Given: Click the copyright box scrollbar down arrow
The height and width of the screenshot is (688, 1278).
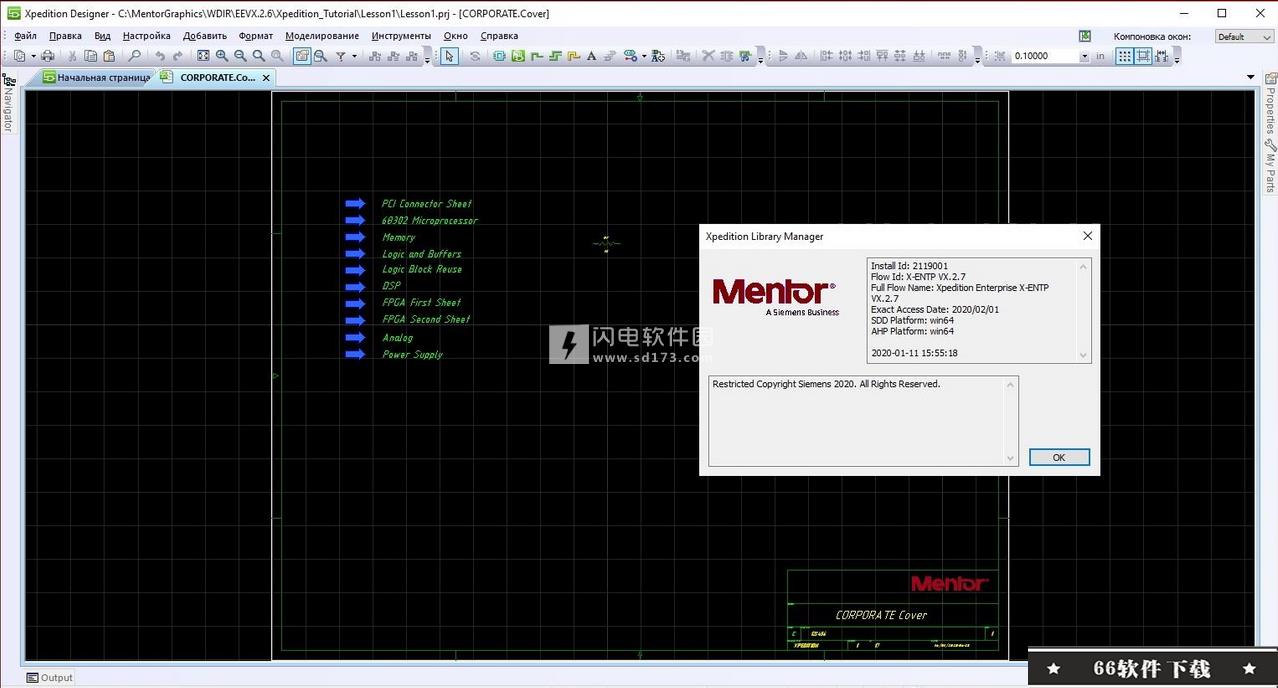Looking at the screenshot, I should [1011, 458].
